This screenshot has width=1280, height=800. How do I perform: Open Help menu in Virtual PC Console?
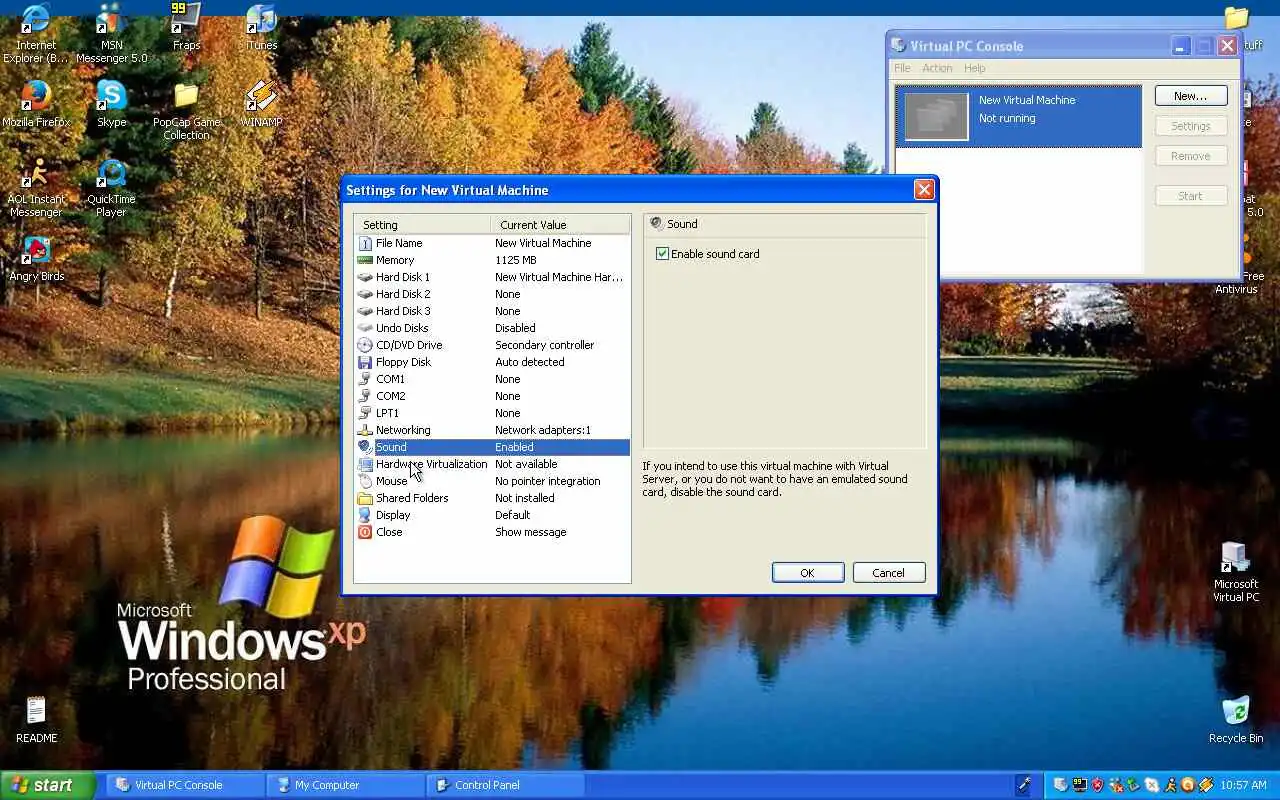click(975, 68)
